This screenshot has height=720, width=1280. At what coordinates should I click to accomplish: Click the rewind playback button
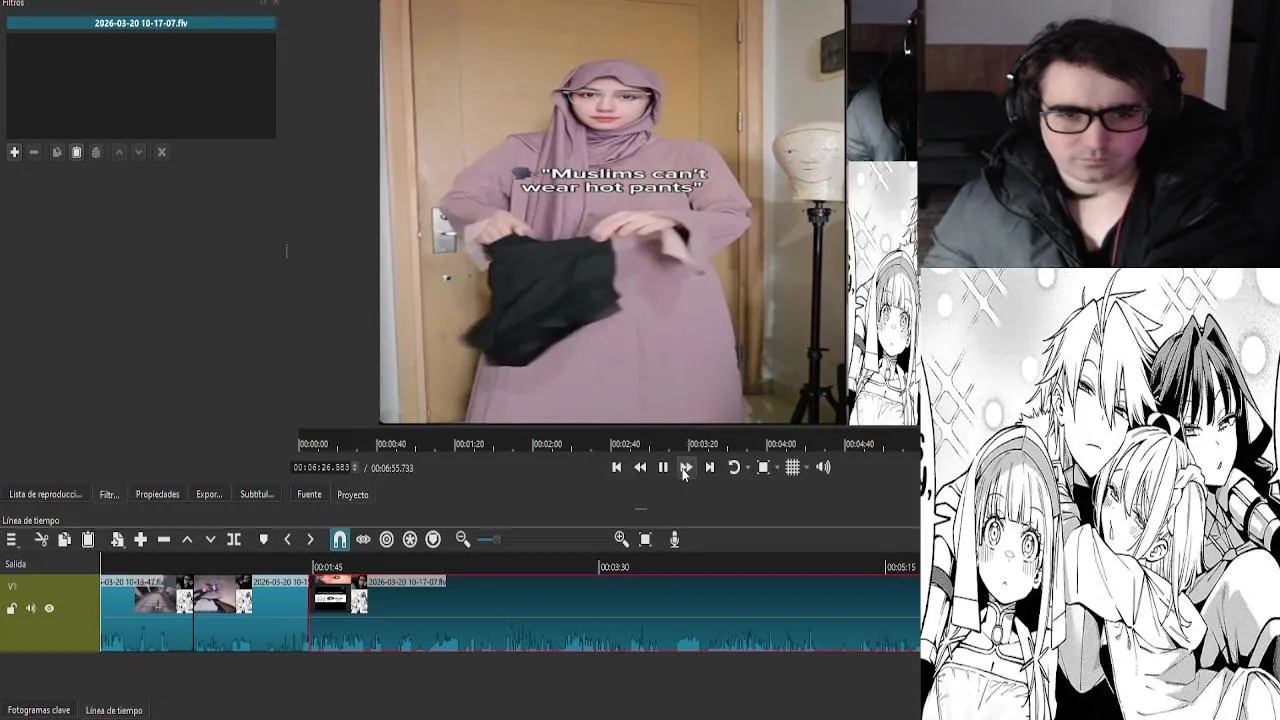tap(640, 467)
